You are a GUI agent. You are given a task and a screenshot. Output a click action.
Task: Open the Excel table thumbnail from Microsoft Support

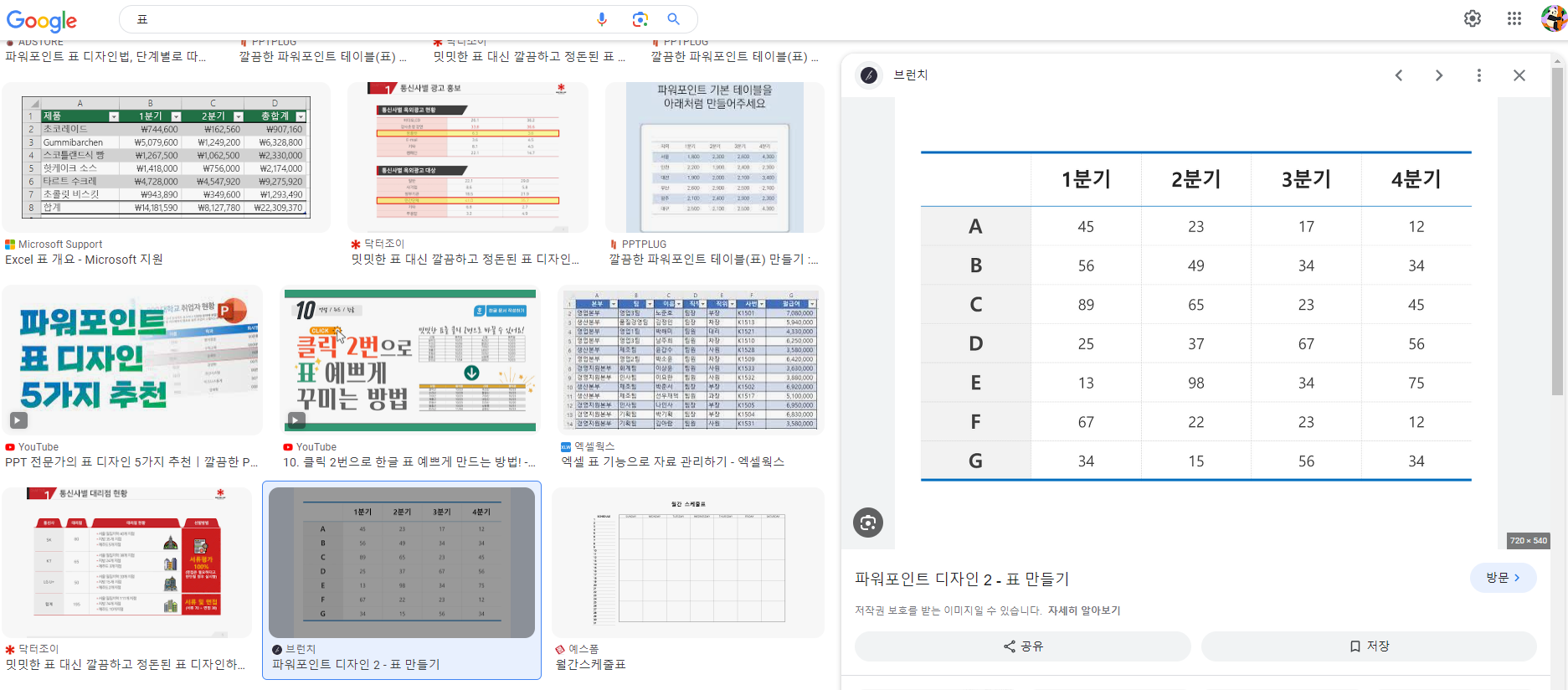pos(166,157)
